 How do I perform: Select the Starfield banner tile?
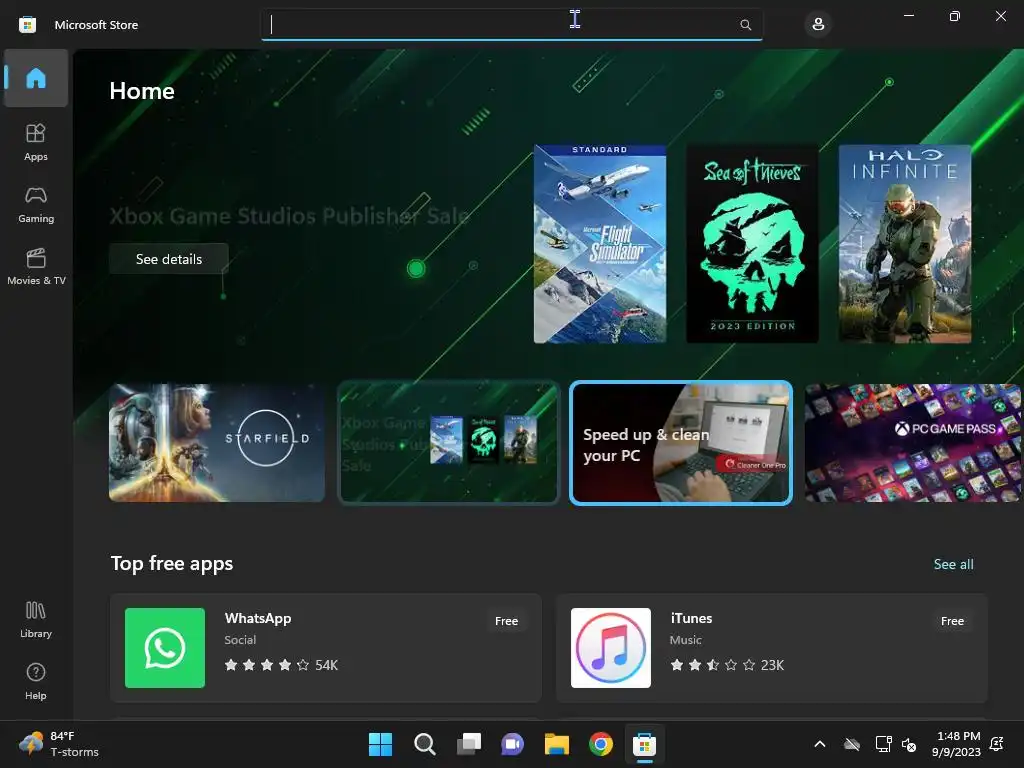pyautogui.click(x=217, y=443)
